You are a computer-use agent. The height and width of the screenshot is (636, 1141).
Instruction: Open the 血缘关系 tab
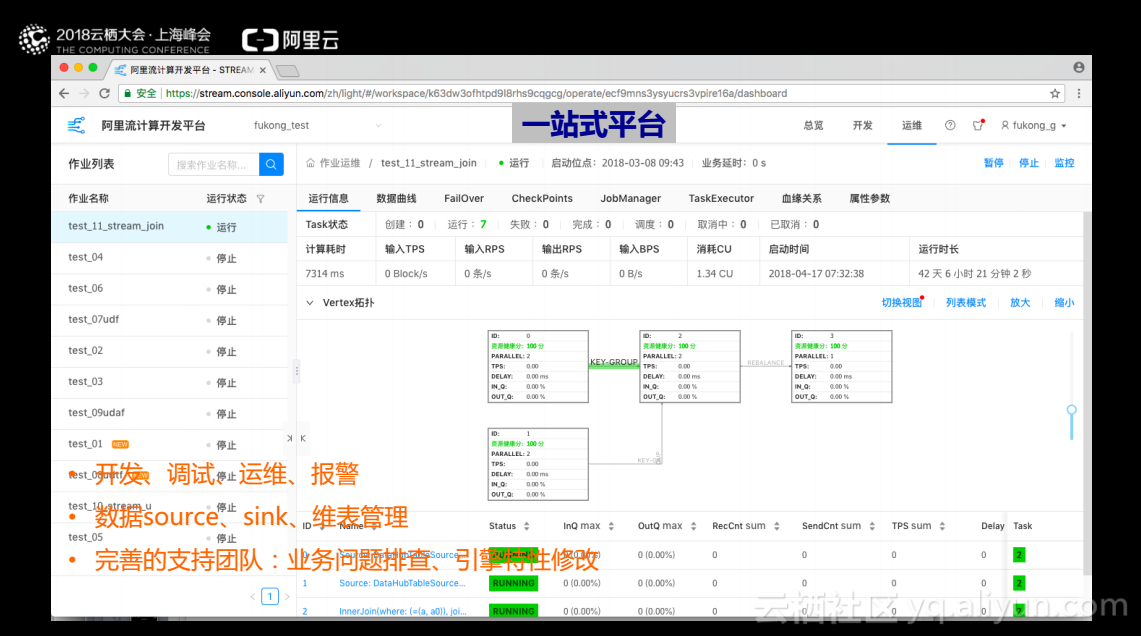(x=801, y=198)
